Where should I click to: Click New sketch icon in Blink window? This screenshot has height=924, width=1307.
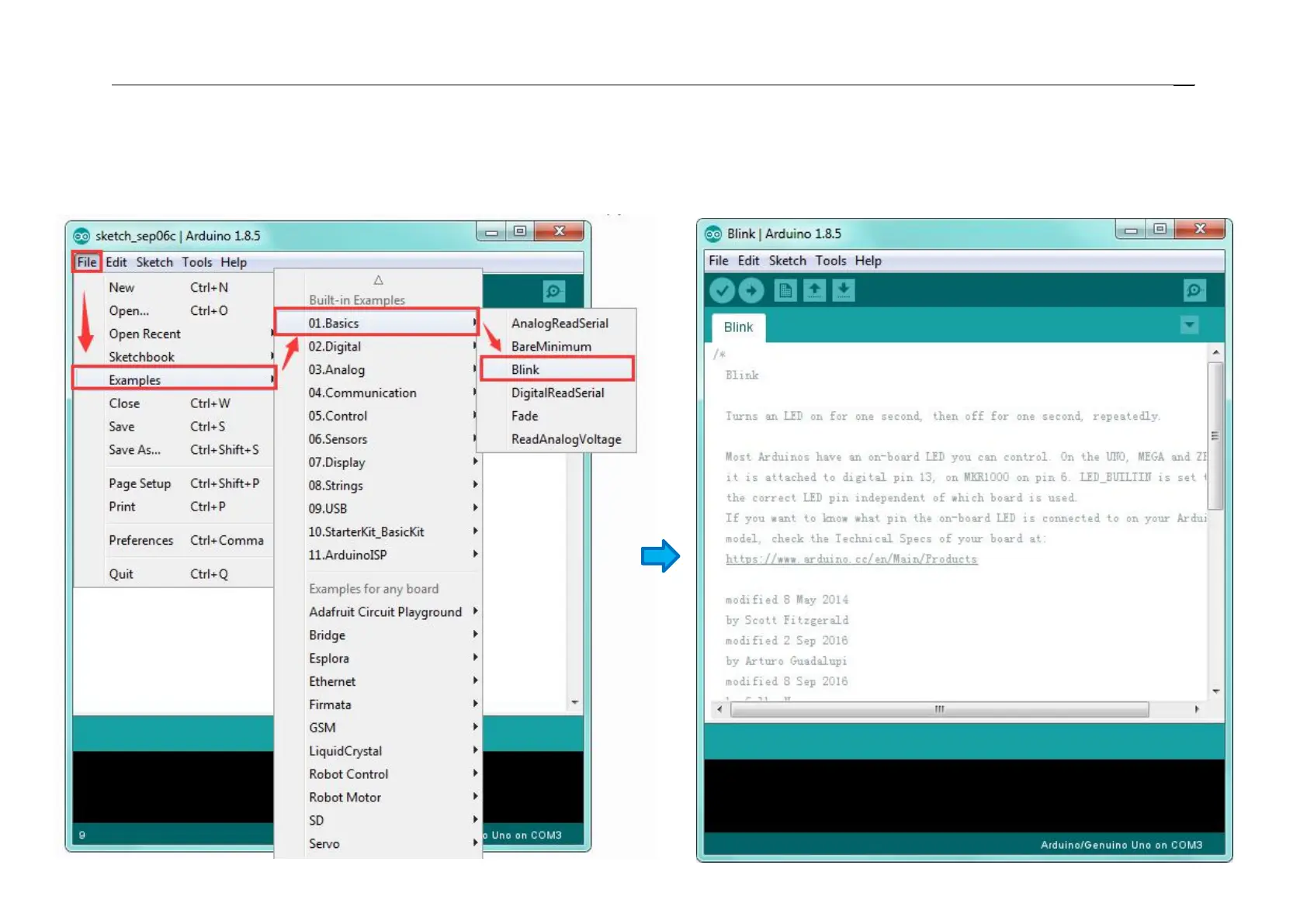[x=785, y=291]
